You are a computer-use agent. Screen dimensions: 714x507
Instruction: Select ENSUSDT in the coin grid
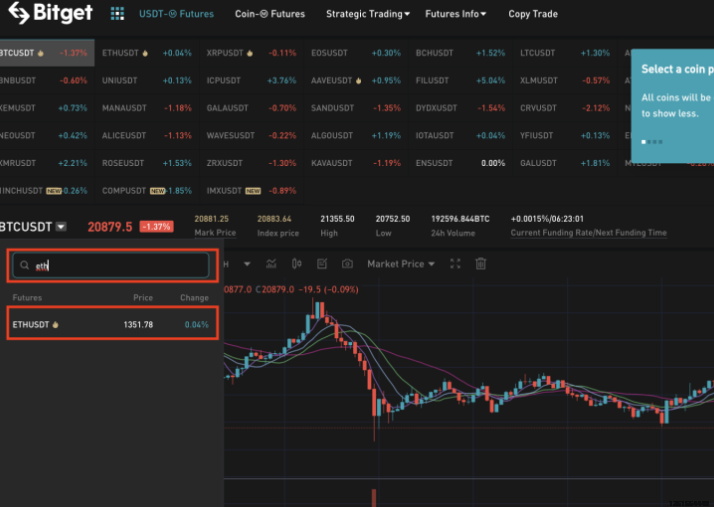click(x=460, y=163)
